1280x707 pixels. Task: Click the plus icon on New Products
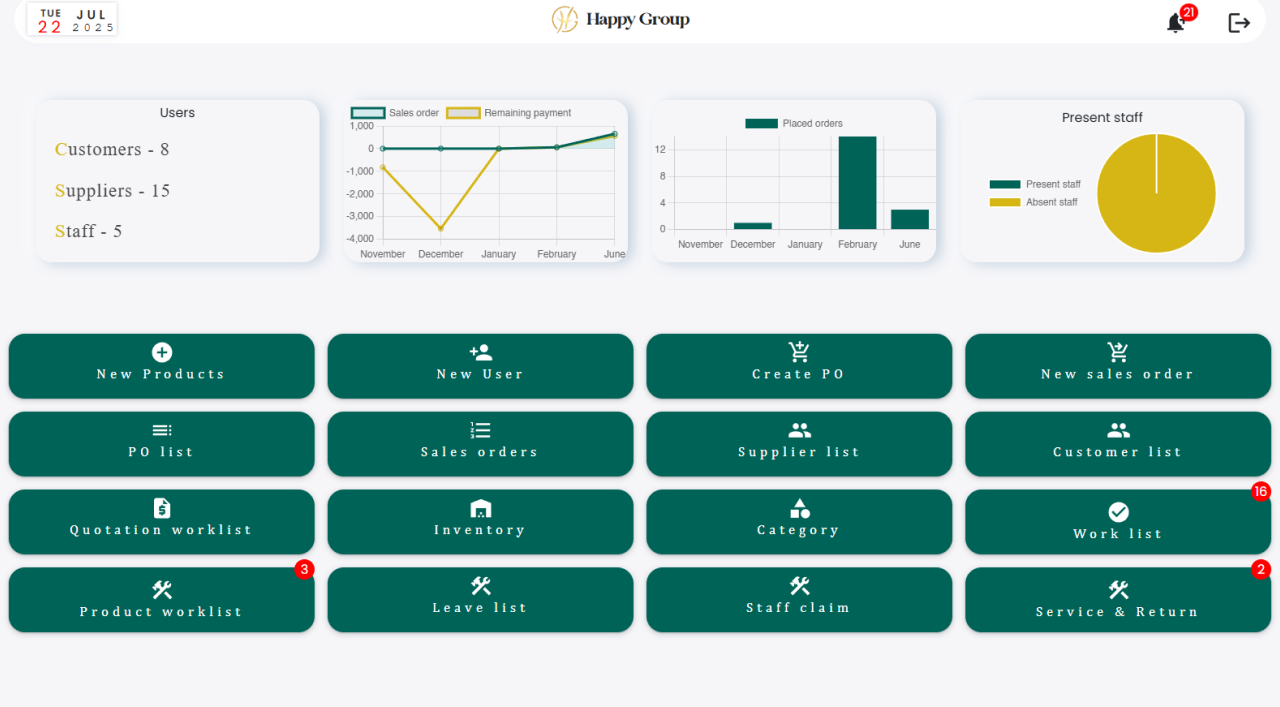(161, 352)
